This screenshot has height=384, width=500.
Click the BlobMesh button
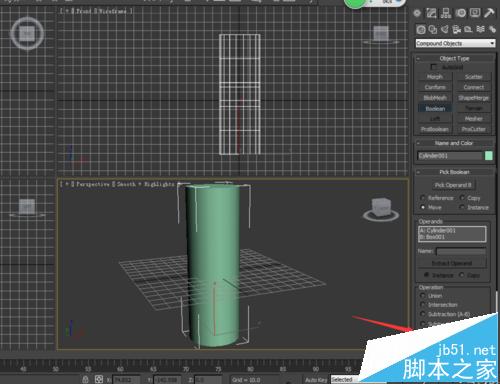[435, 98]
